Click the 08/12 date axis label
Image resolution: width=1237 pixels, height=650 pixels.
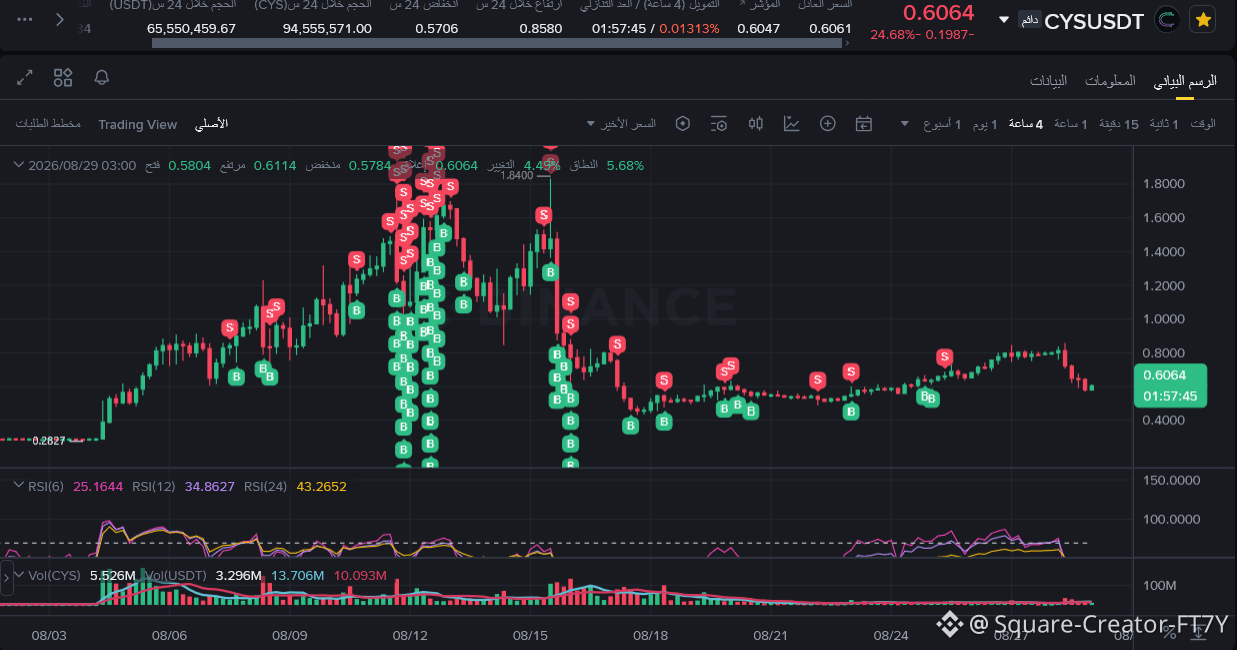pyautogui.click(x=410, y=635)
